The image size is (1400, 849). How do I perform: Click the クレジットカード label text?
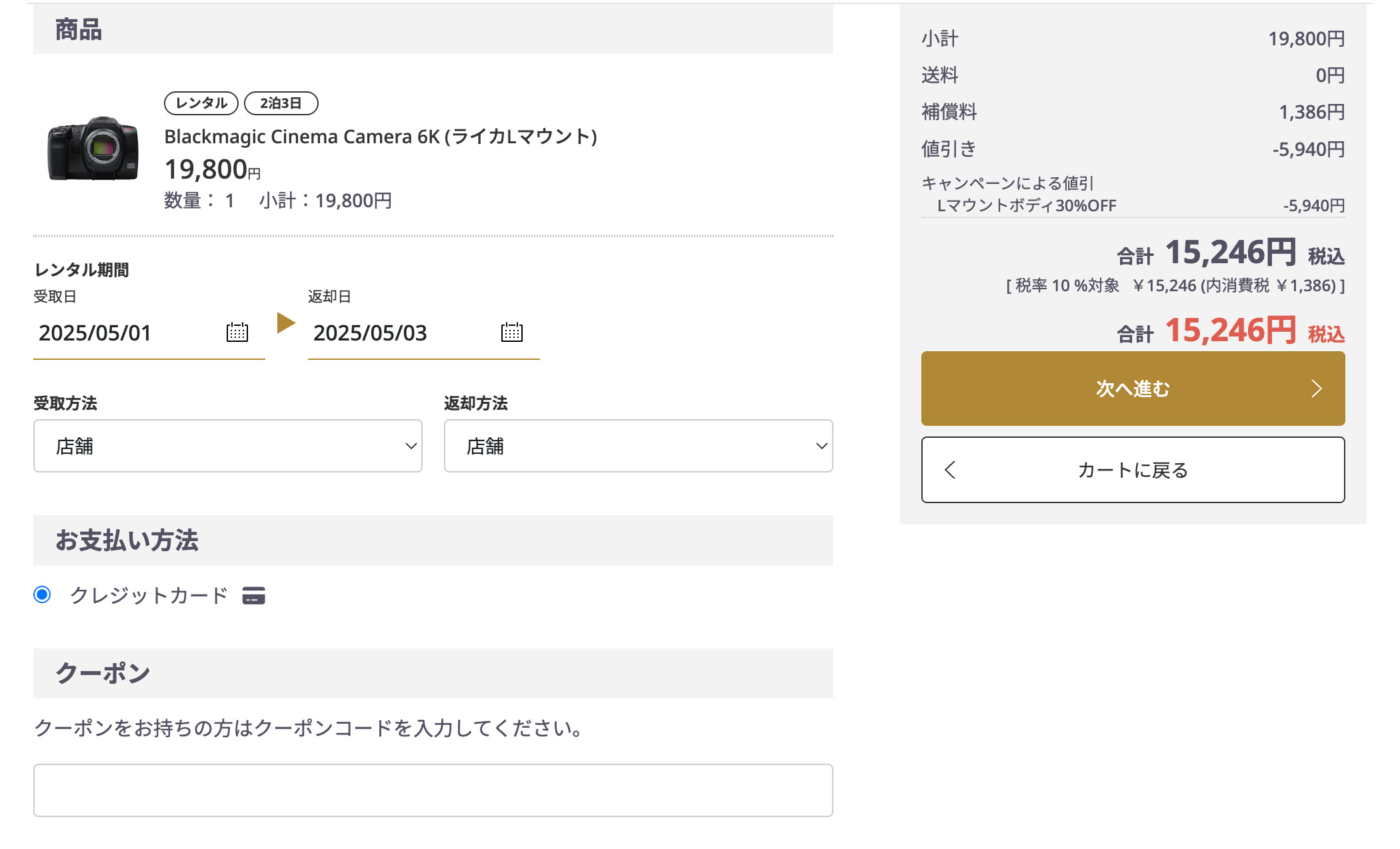(149, 595)
